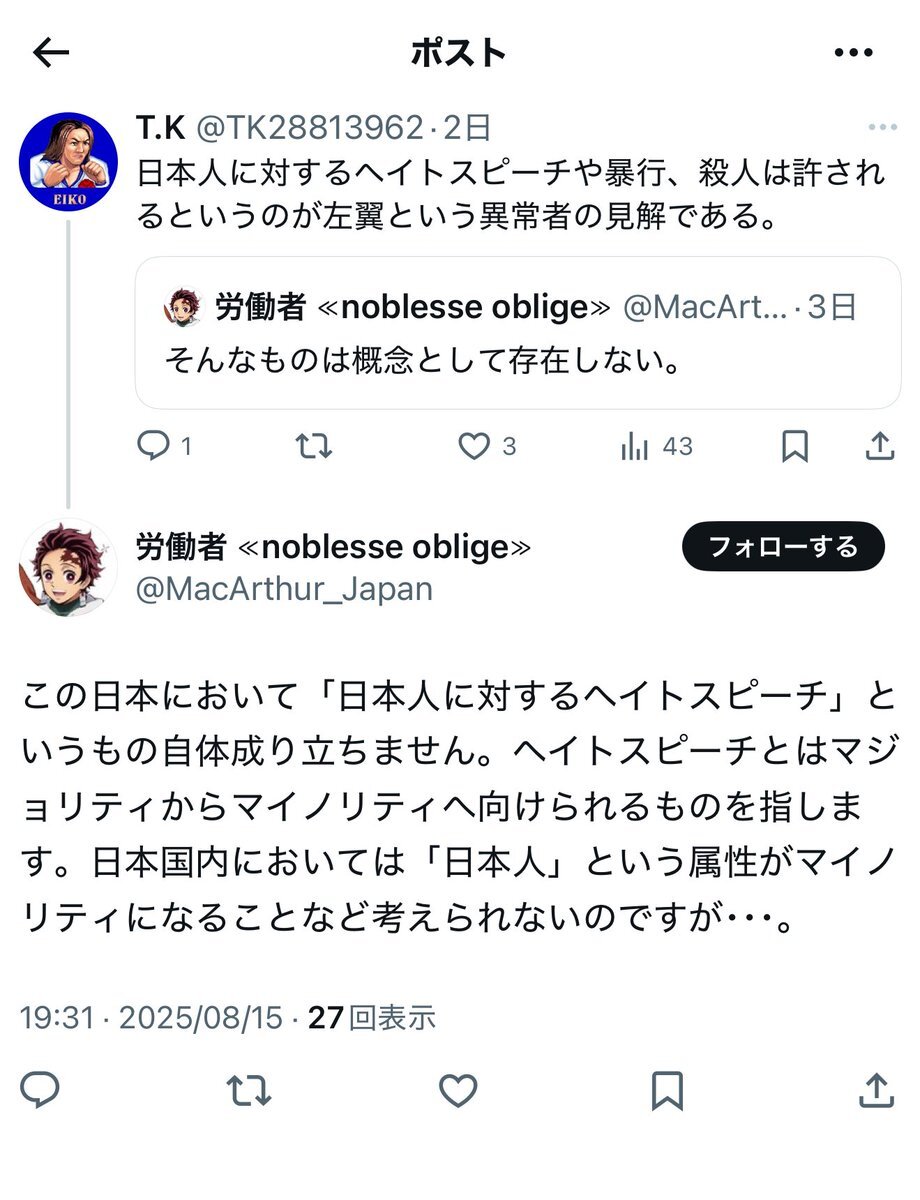Open the @TK28813962 handle link
This screenshot has height=1200, width=920.
(x=309, y=127)
